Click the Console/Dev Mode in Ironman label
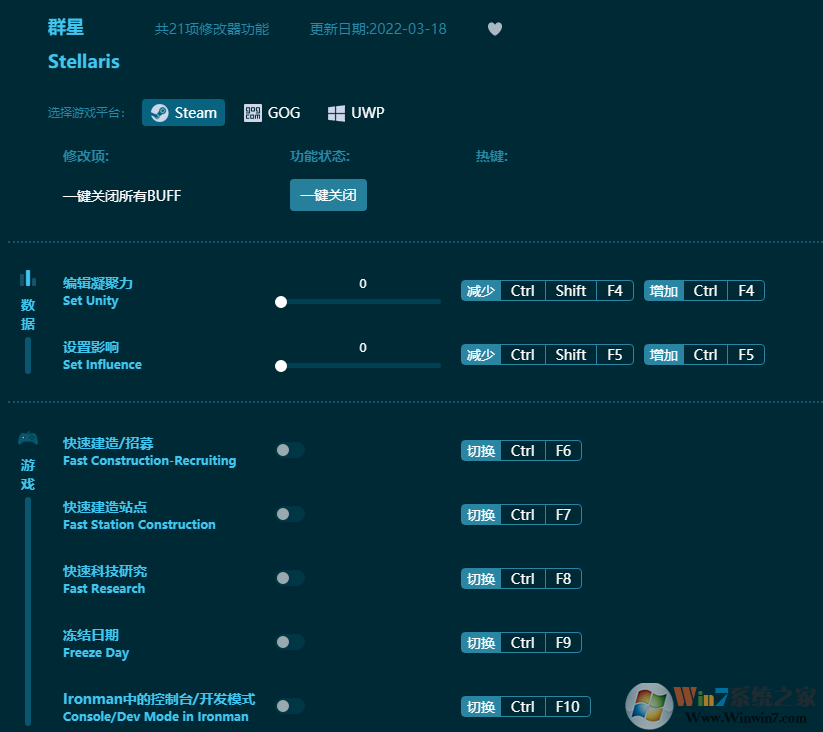 pyautogui.click(x=156, y=717)
